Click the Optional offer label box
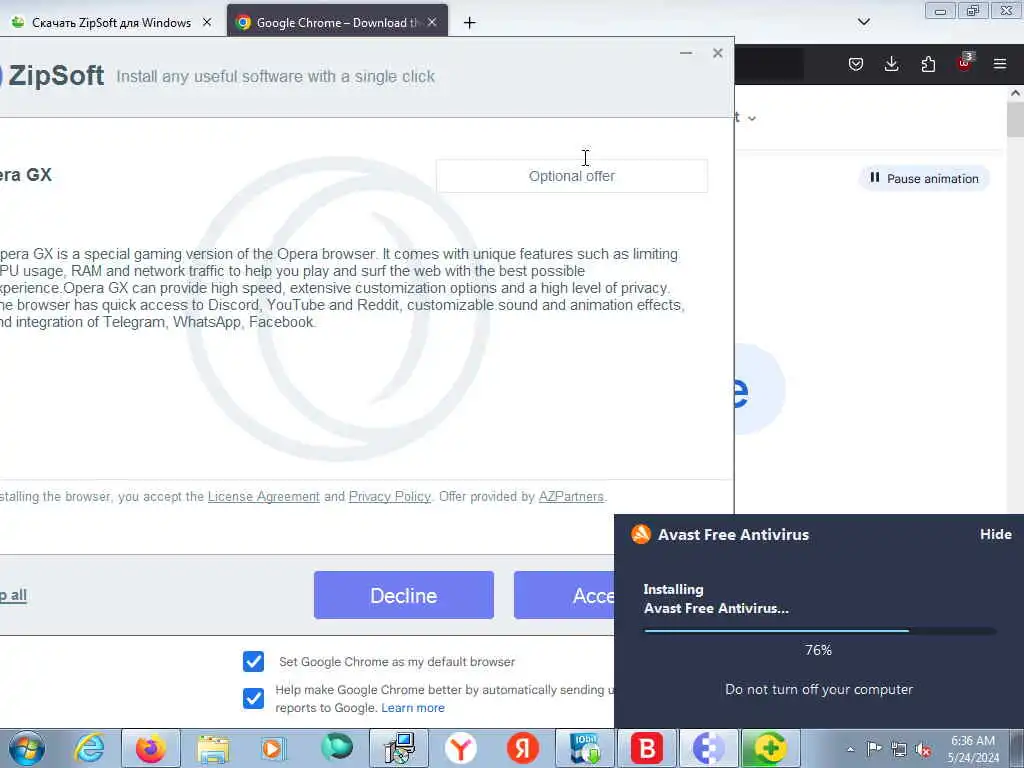The image size is (1024, 768). 571,176
